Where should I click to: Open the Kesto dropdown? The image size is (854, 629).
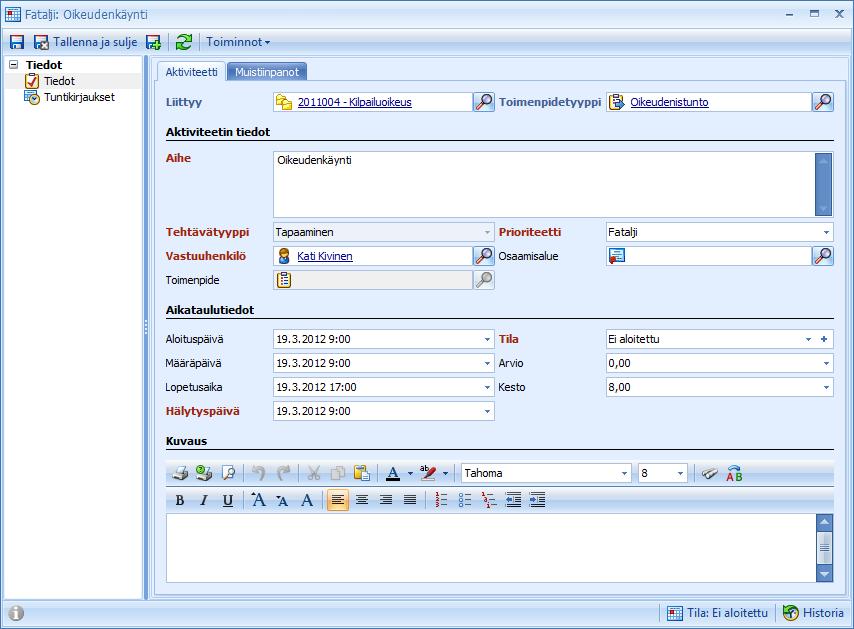(x=826, y=387)
